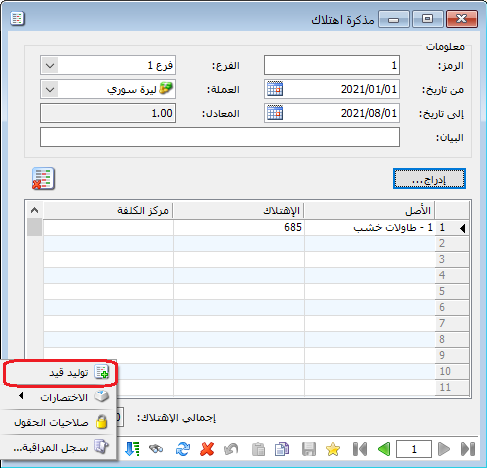Screen dimensions: 487x468
Task: Click the clipboard paste icon
Action: coord(258,449)
